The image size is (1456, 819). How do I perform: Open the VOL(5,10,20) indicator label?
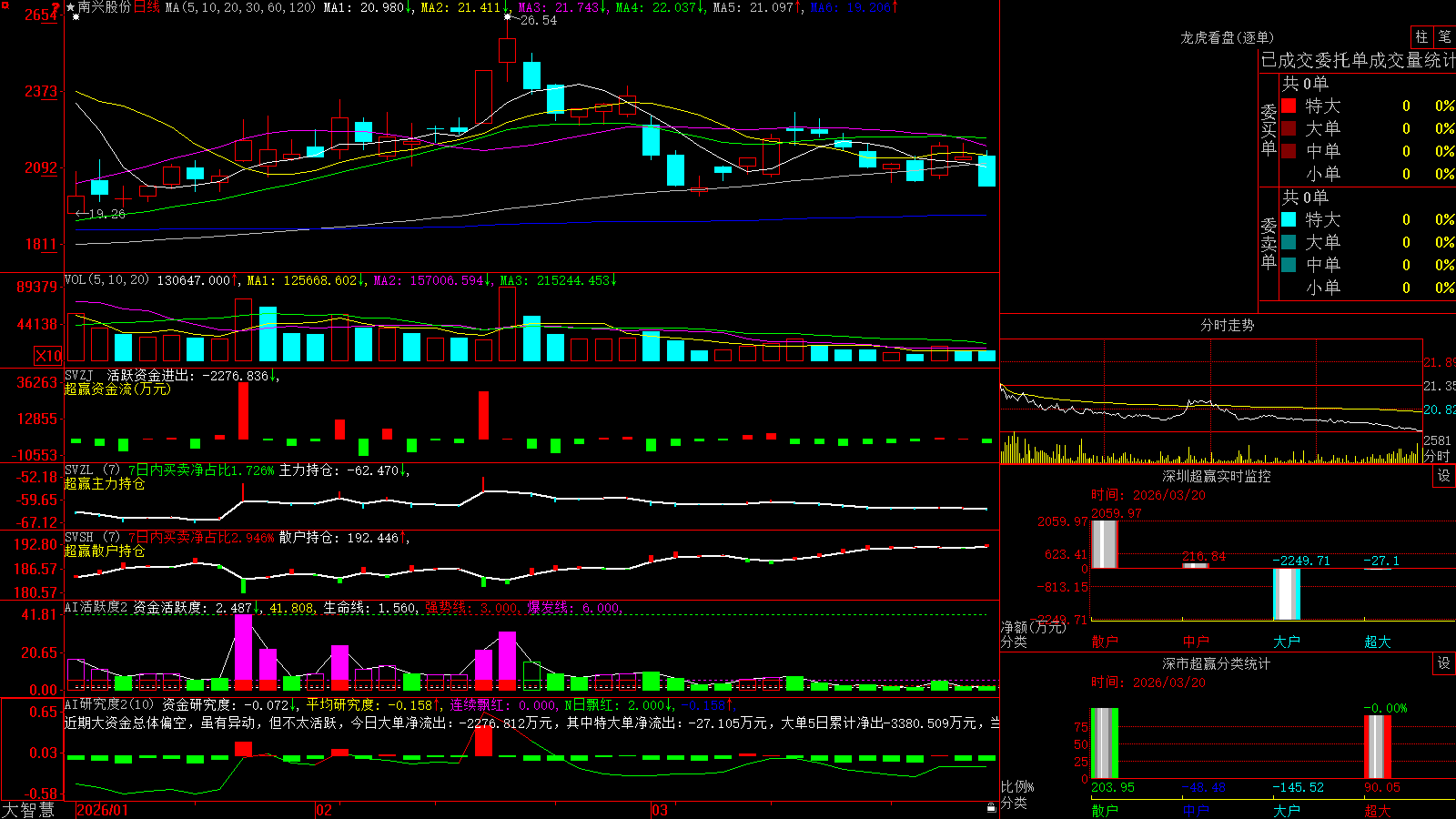(106, 280)
